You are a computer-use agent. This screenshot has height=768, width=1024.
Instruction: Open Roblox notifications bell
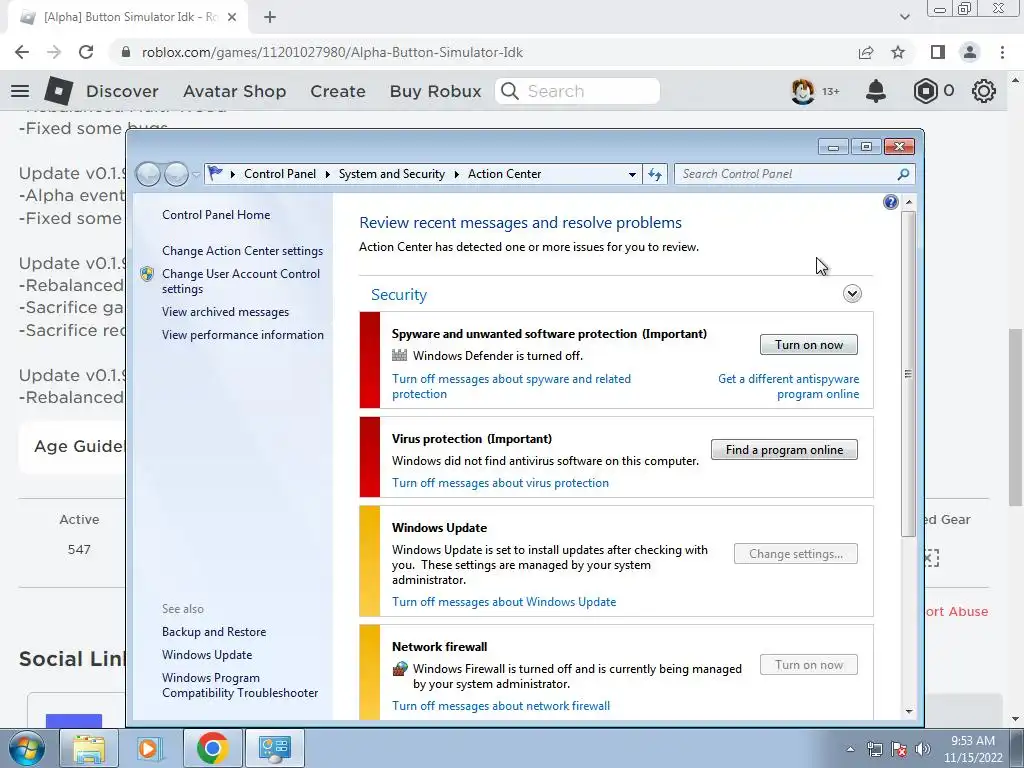(876, 91)
